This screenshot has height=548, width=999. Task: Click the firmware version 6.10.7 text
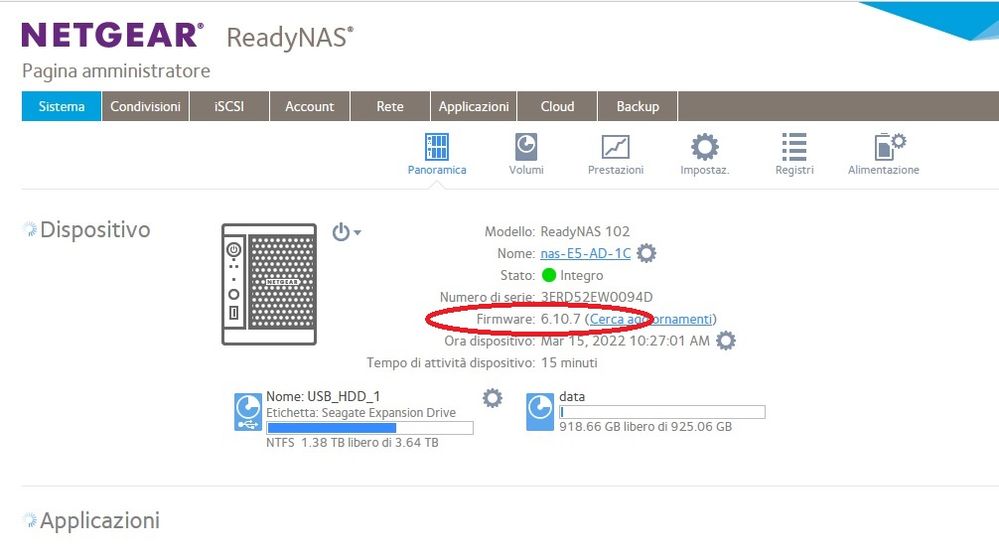(x=561, y=319)
